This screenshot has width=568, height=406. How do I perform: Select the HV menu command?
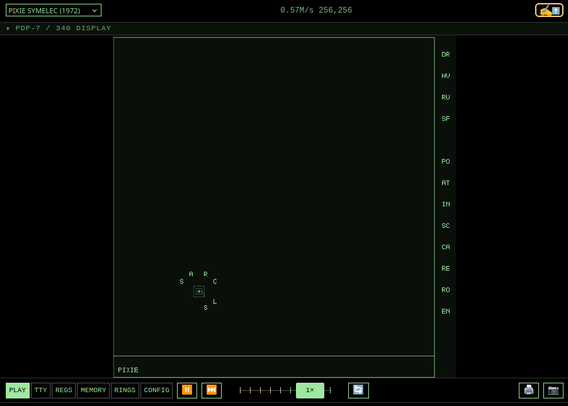(446, 76)
